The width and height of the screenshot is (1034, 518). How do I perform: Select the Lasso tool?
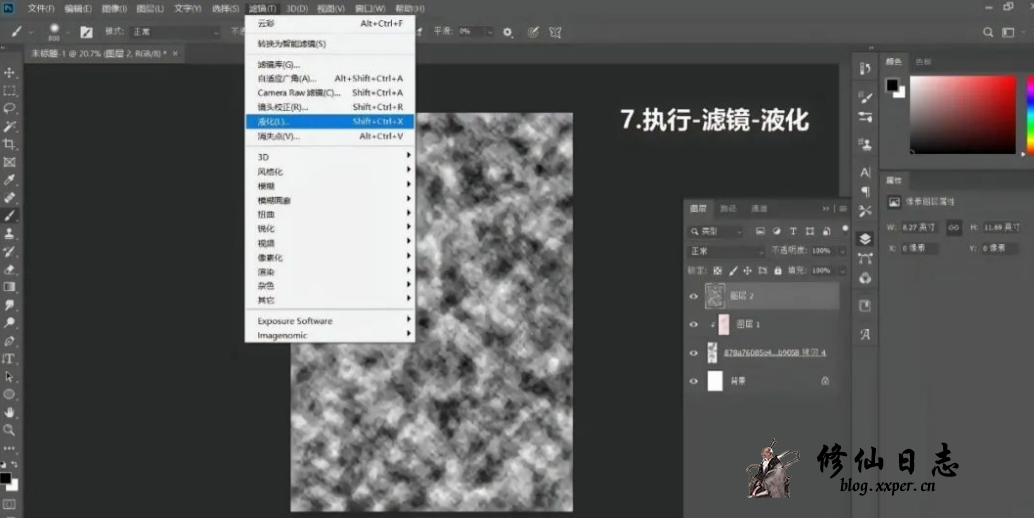tap(10, 108)
